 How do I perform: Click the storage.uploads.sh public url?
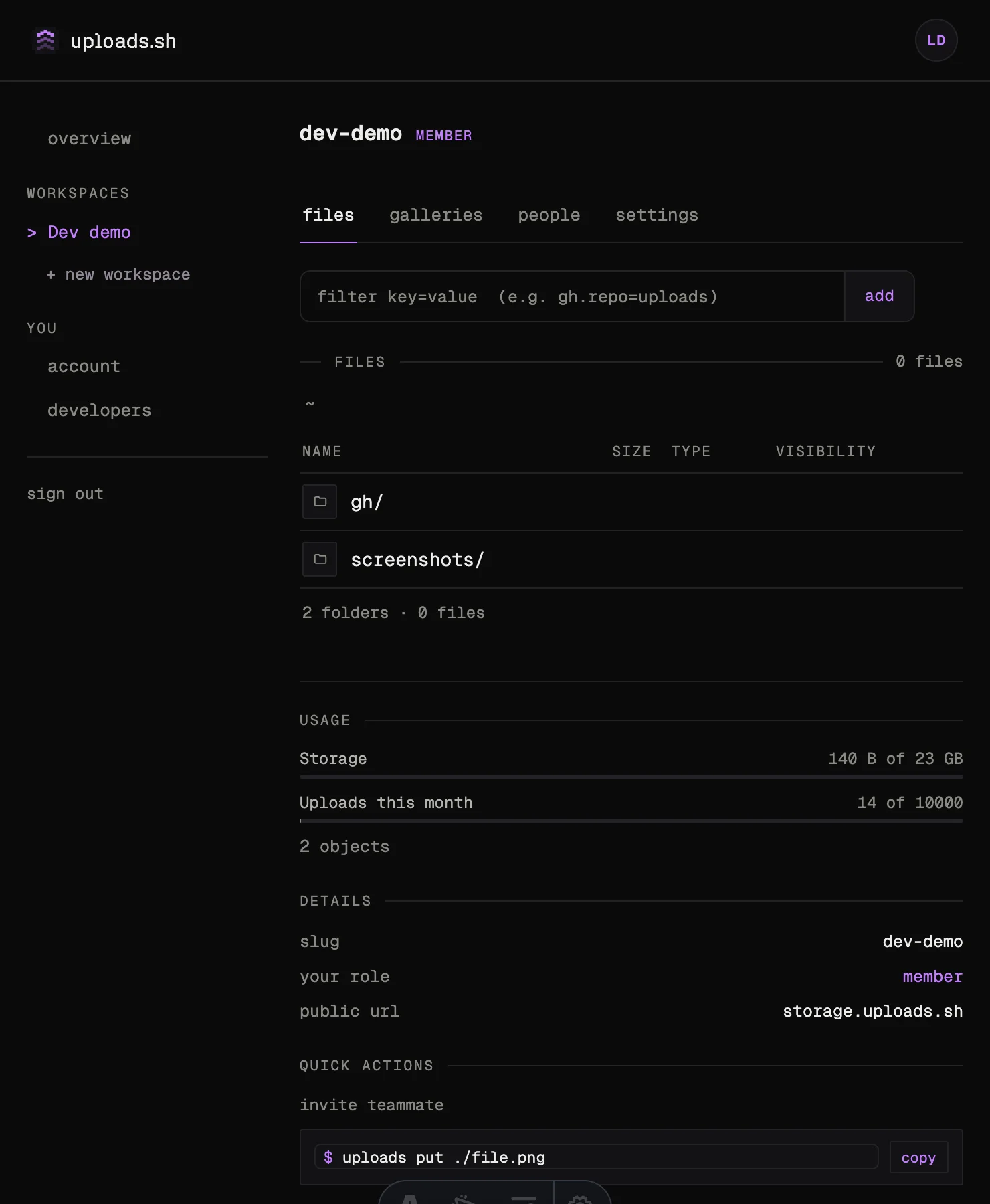coord(873,1011)
